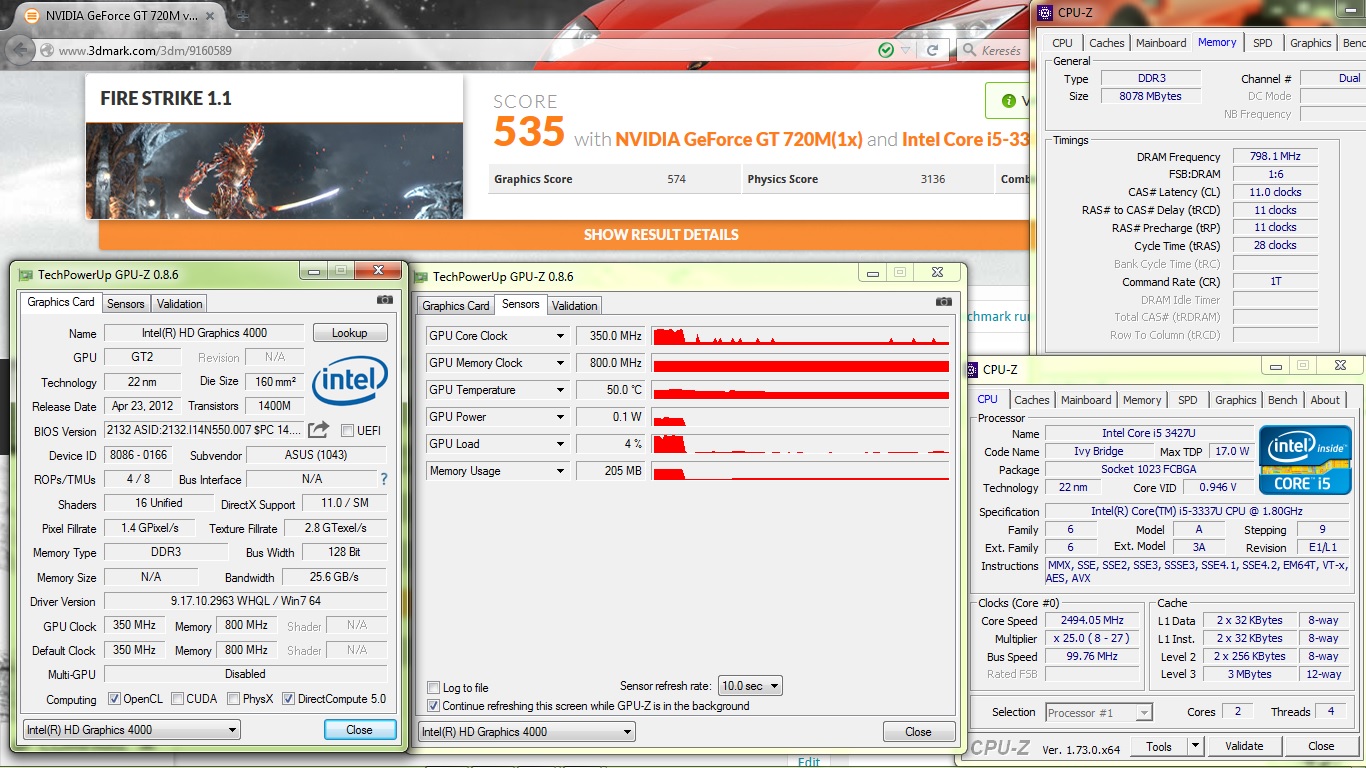Click the BIOS share/export icon in GPU-Z

point(318,430)
